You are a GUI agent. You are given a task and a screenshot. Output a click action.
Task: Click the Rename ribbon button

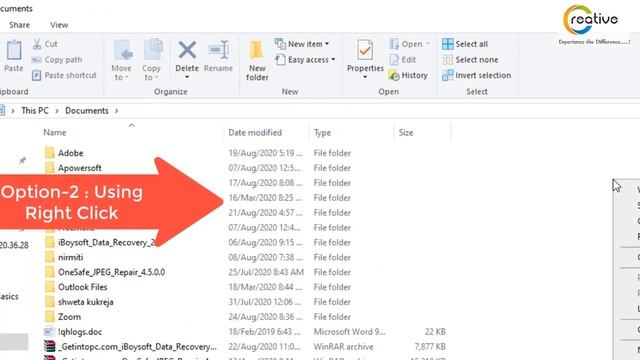pyautogui.click(x=218, y=56)
